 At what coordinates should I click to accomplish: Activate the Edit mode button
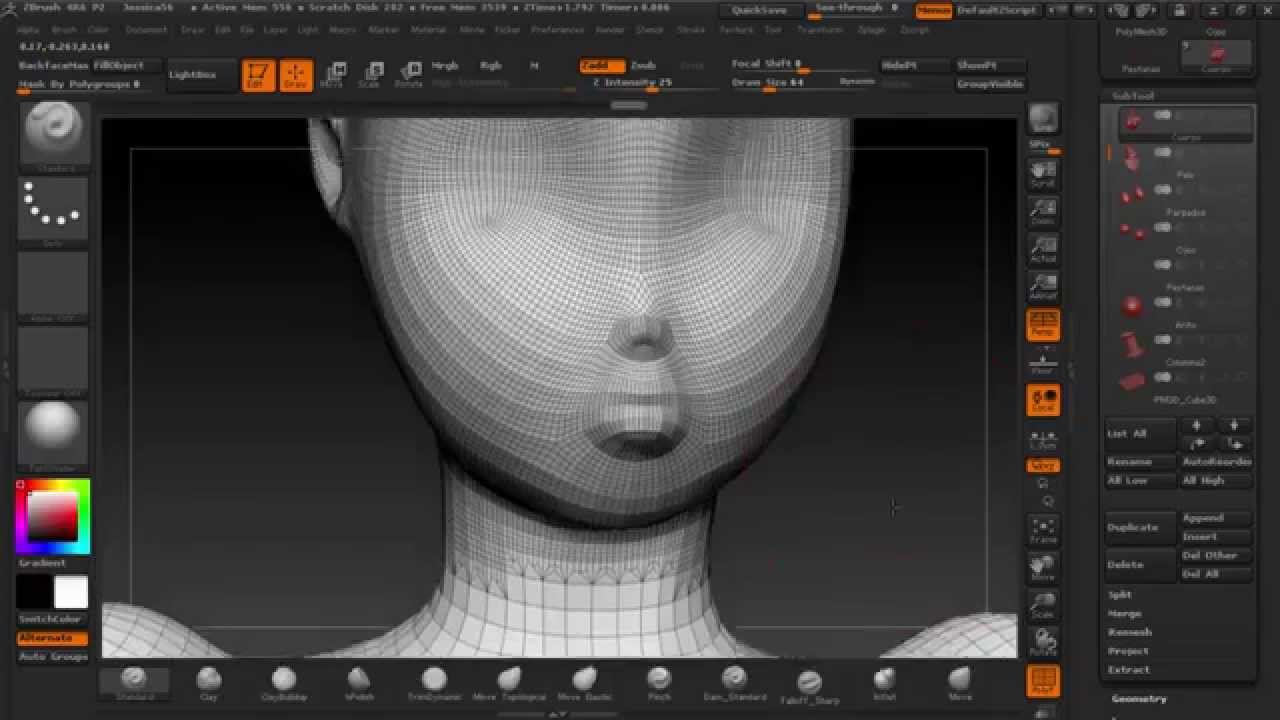click(x=258, y=75)
